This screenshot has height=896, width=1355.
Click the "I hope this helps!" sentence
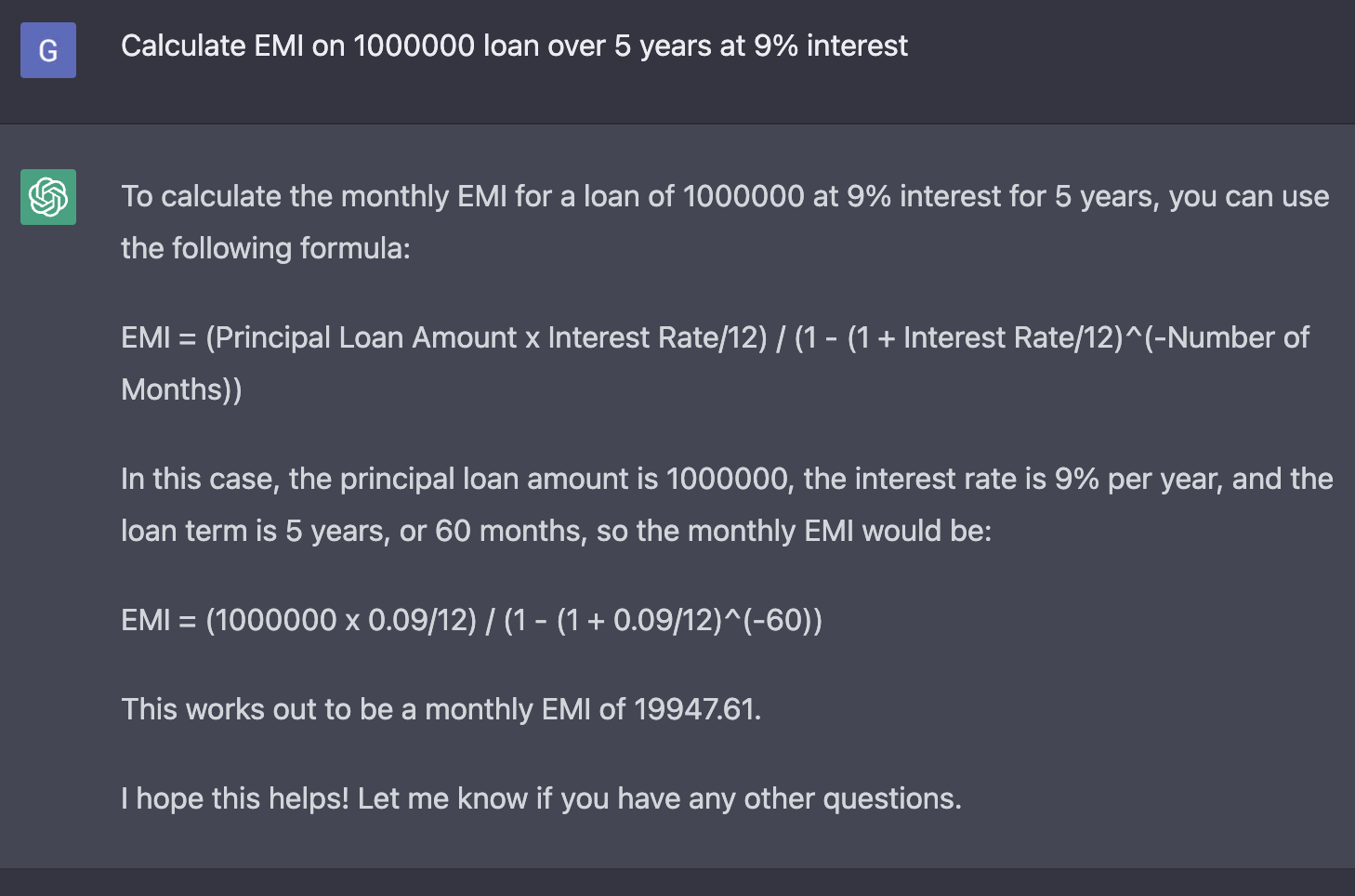[235, 799]
